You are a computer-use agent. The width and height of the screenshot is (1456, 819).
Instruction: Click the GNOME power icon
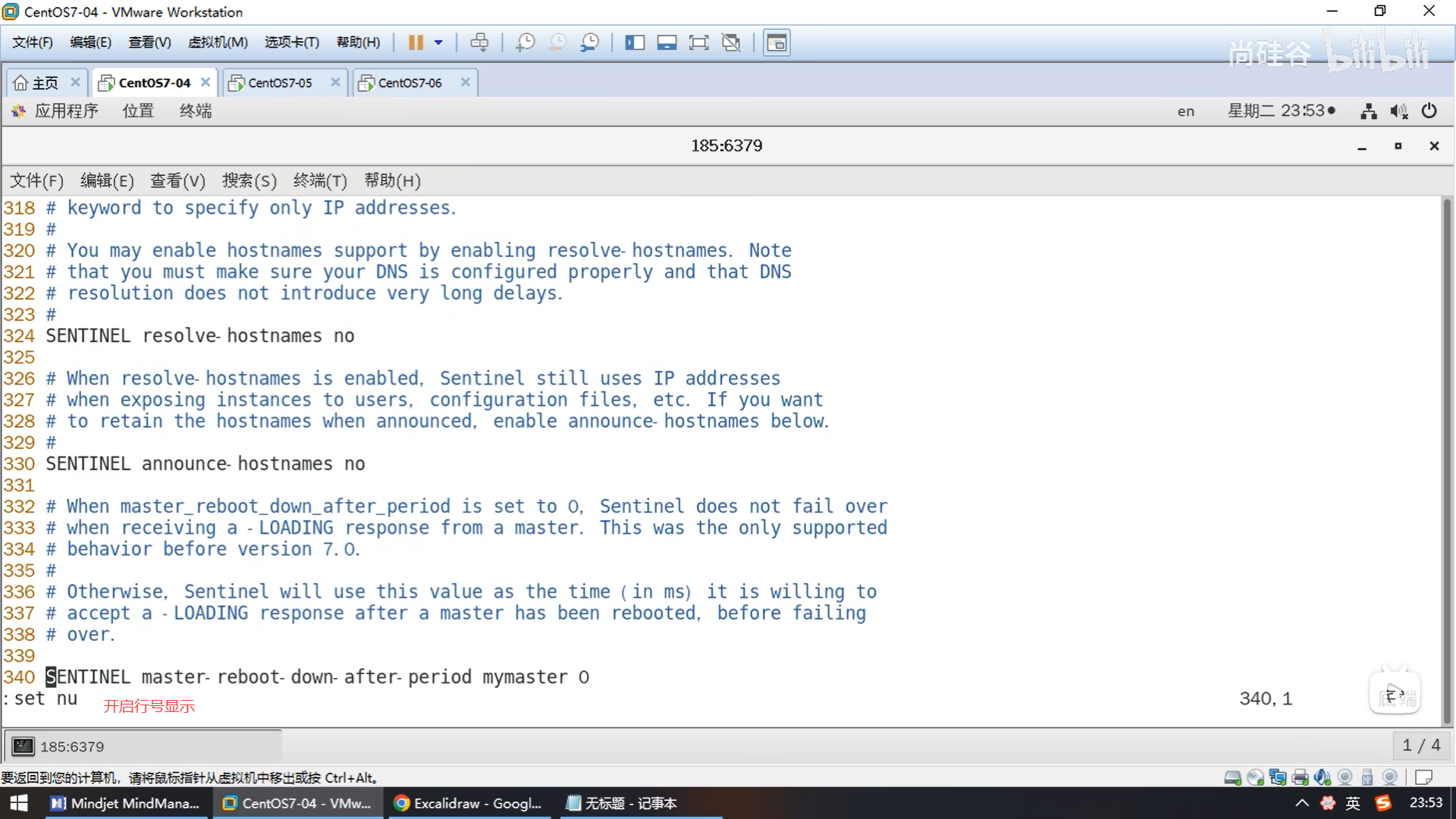coord(1429,111)
